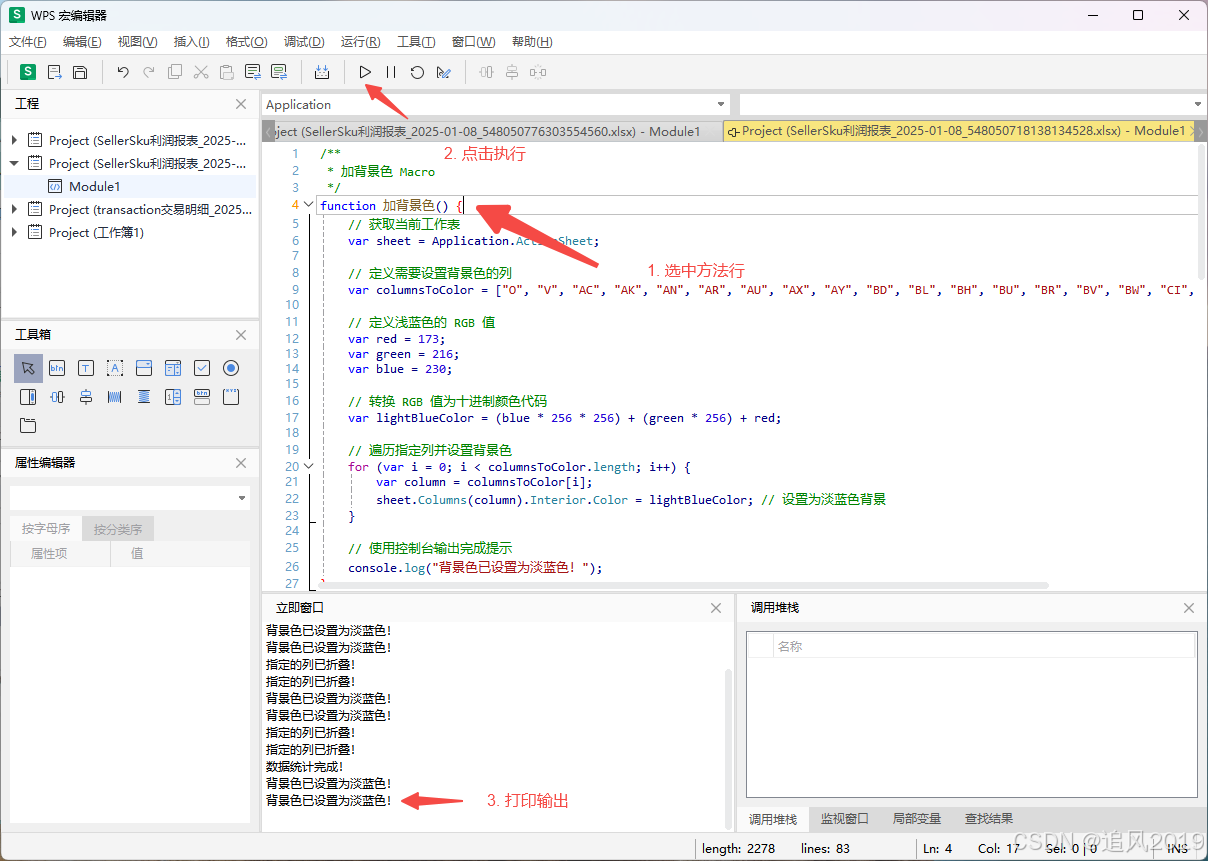Pause macro execution in the toolbar
Image resolution: width=1208 pixels, height=861 pixels.
391,72
